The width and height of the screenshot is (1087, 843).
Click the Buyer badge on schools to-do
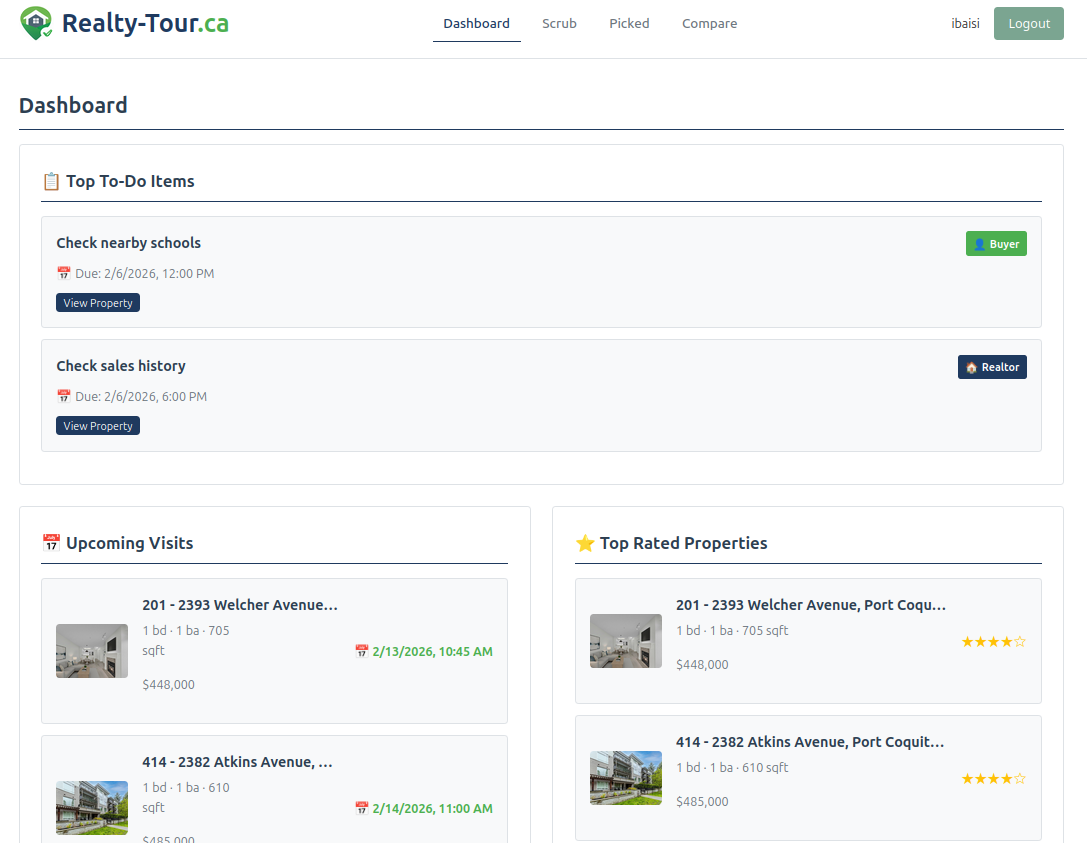(x=996, y=244)
